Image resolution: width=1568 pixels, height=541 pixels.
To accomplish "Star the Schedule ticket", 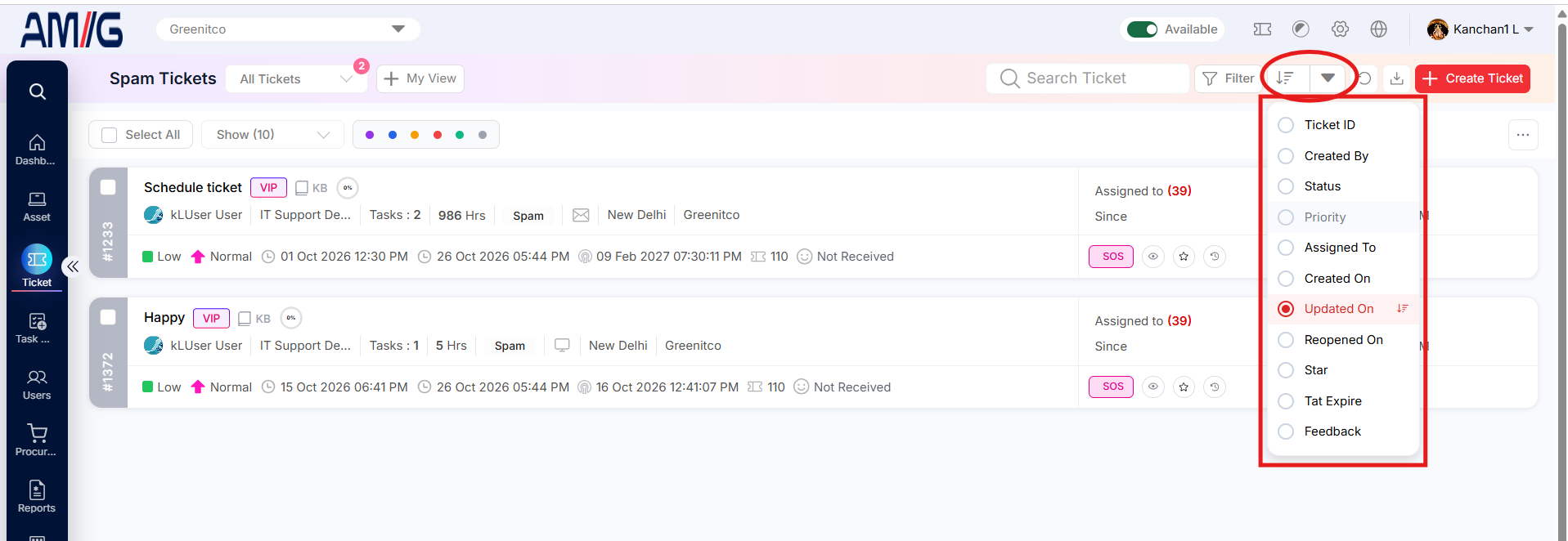I will [1184, 257].
